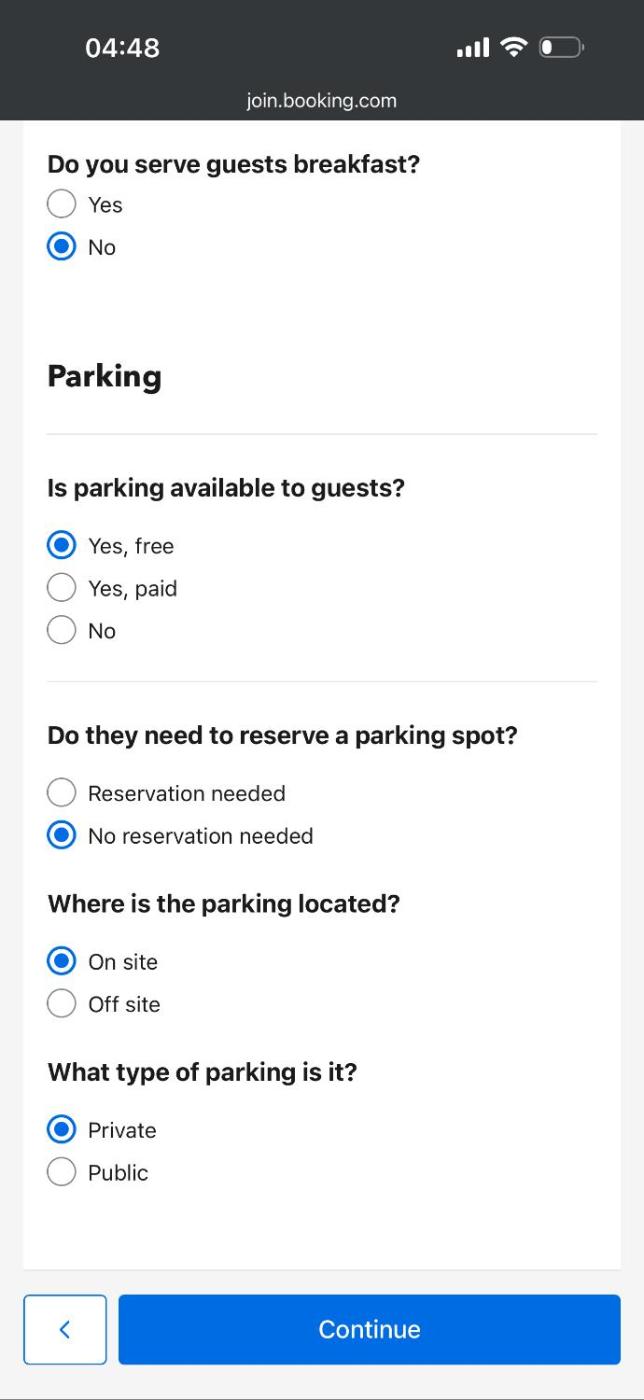Tap the 04:48 clock in status bar
Viewport: 644px width, 1400px height.
click(x=122, y=48)
